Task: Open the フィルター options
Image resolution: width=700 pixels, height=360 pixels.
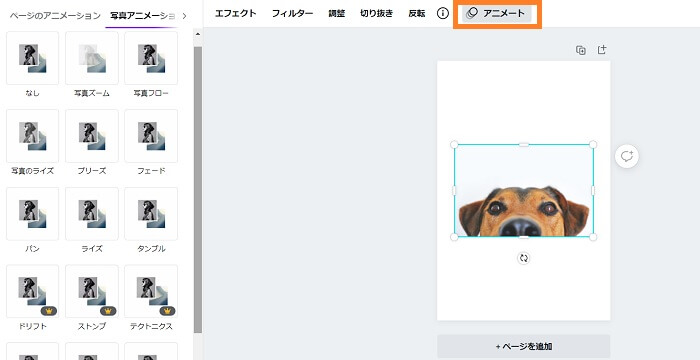Action: [x=292, y=13]
